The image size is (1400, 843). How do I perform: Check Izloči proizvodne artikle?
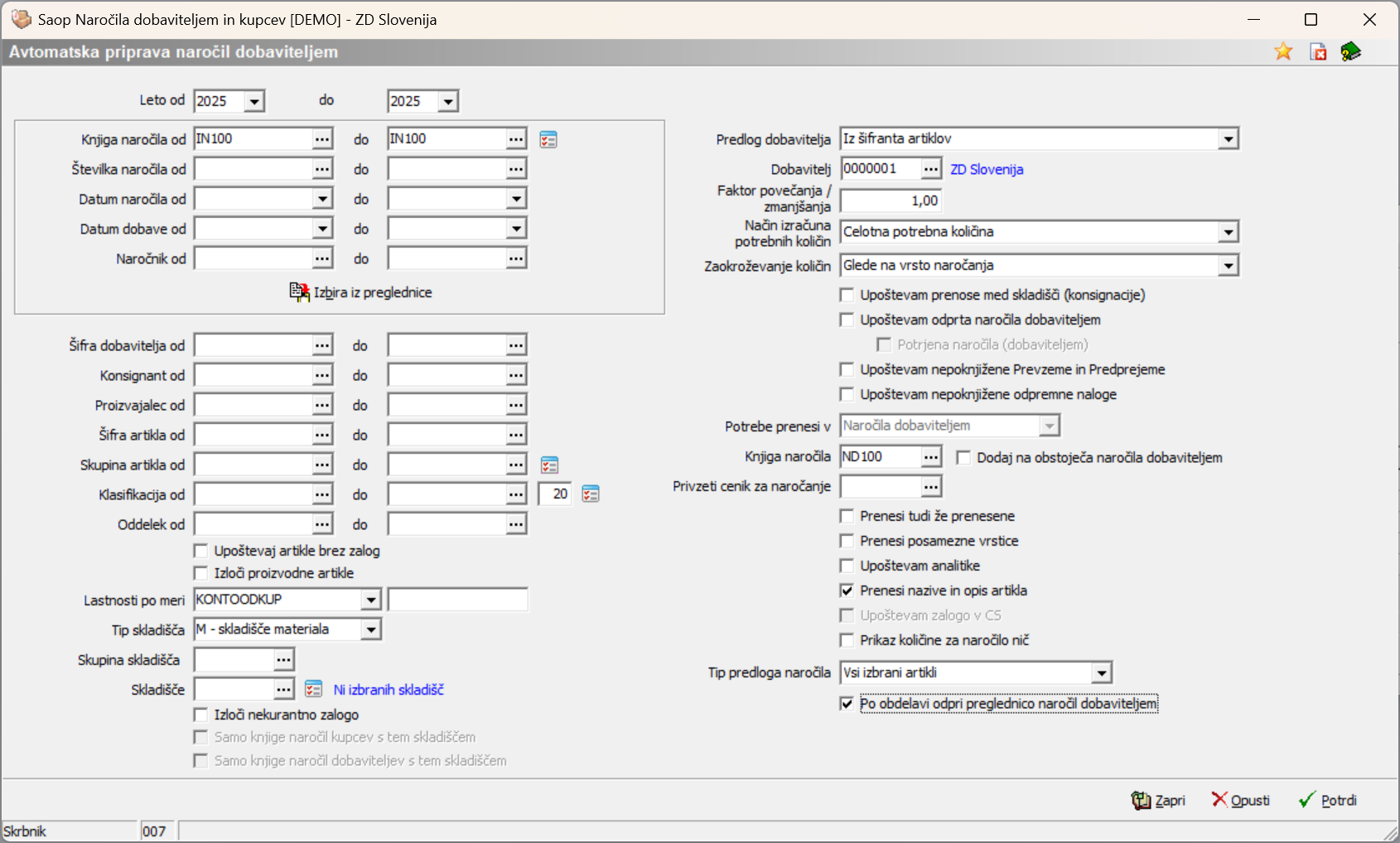click(x=200, y=573)
